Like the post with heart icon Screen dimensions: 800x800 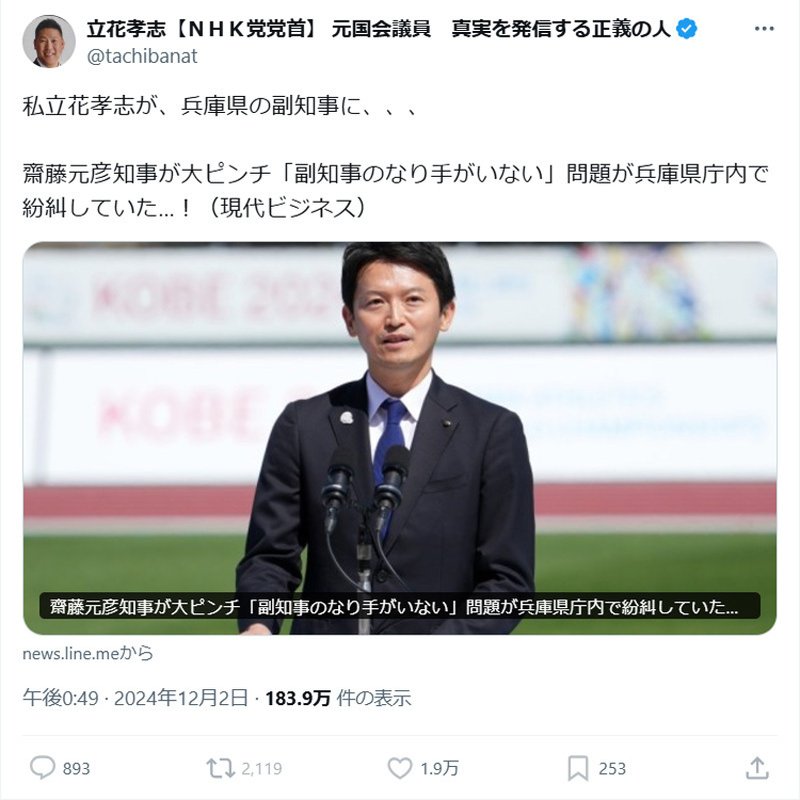point(399,768)
